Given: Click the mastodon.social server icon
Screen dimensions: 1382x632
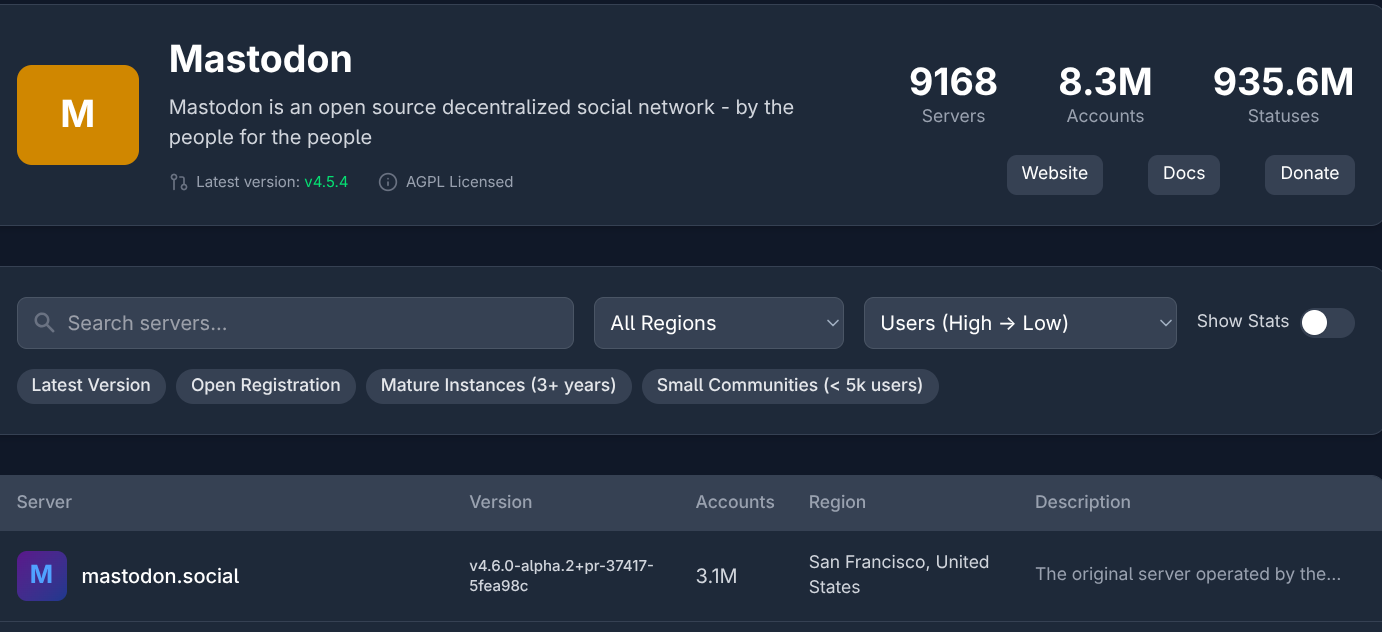Looking at the screenshot, I should click(x=42, y=576).
